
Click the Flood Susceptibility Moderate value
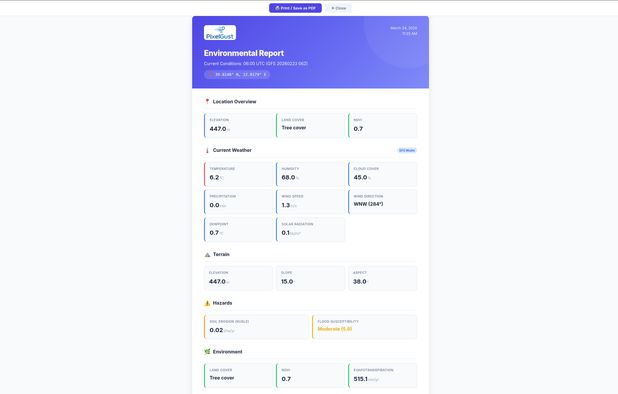coord(335,329)
